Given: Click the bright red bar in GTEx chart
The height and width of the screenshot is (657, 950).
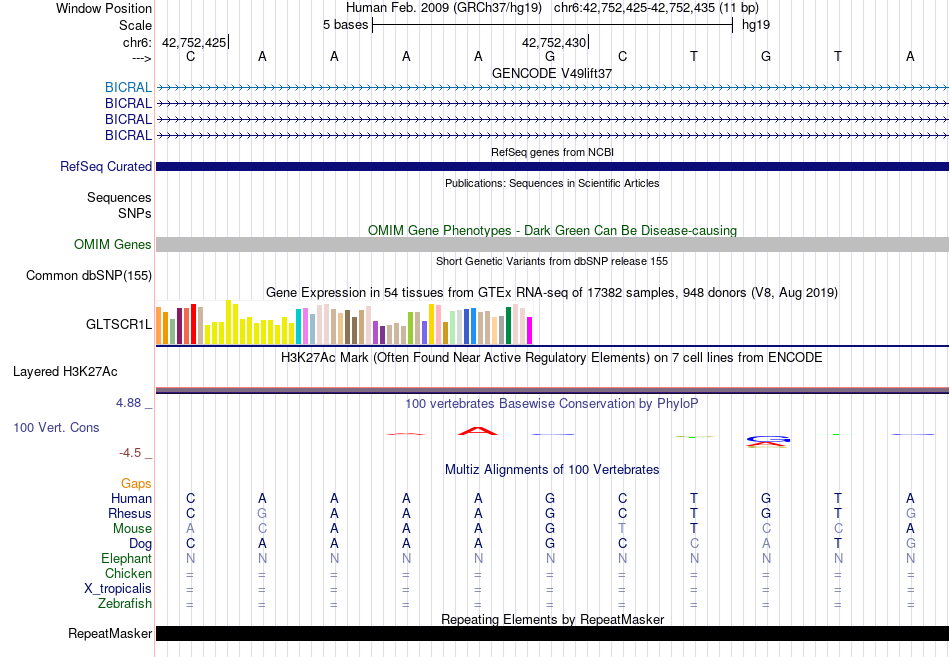Looking at the screenshot, I should (x=193, y=324).
